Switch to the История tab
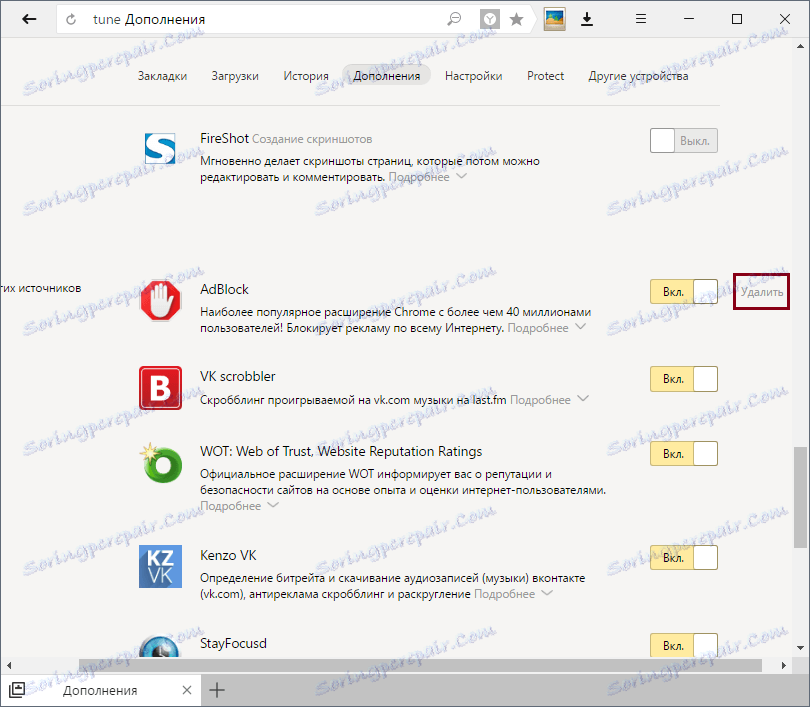Screen dimensions: 810x707 coord(306,76)
